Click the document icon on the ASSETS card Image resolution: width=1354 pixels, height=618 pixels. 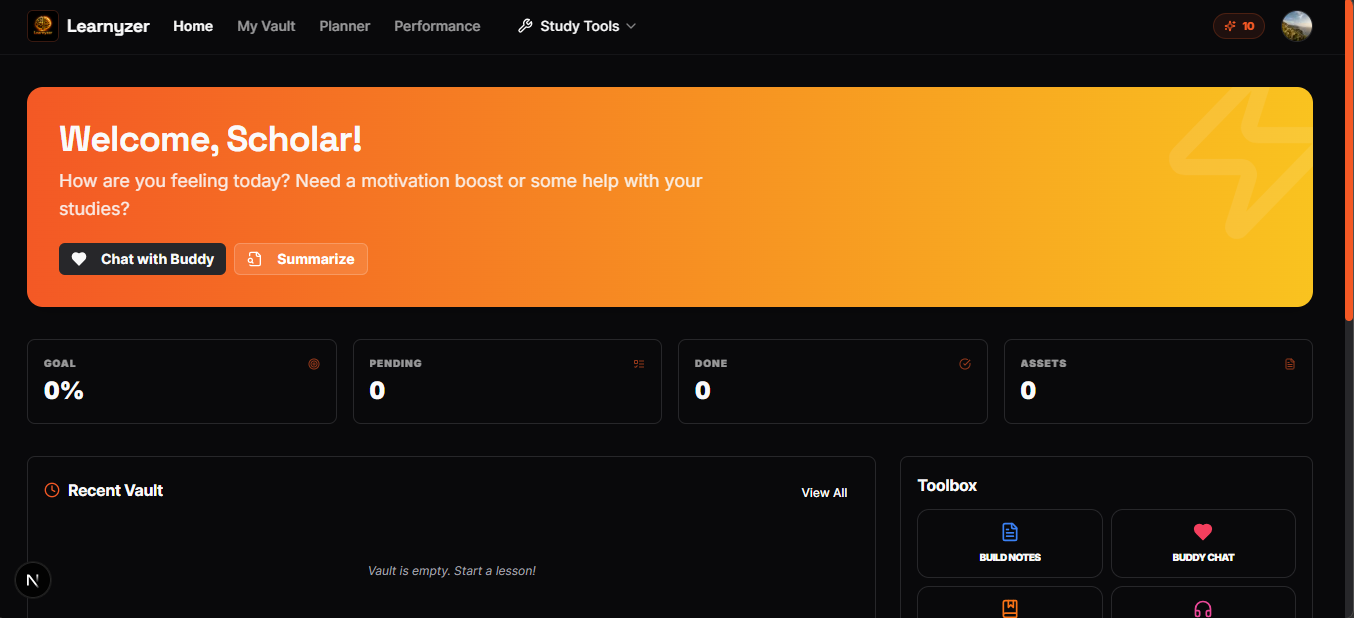[1290, 364]
